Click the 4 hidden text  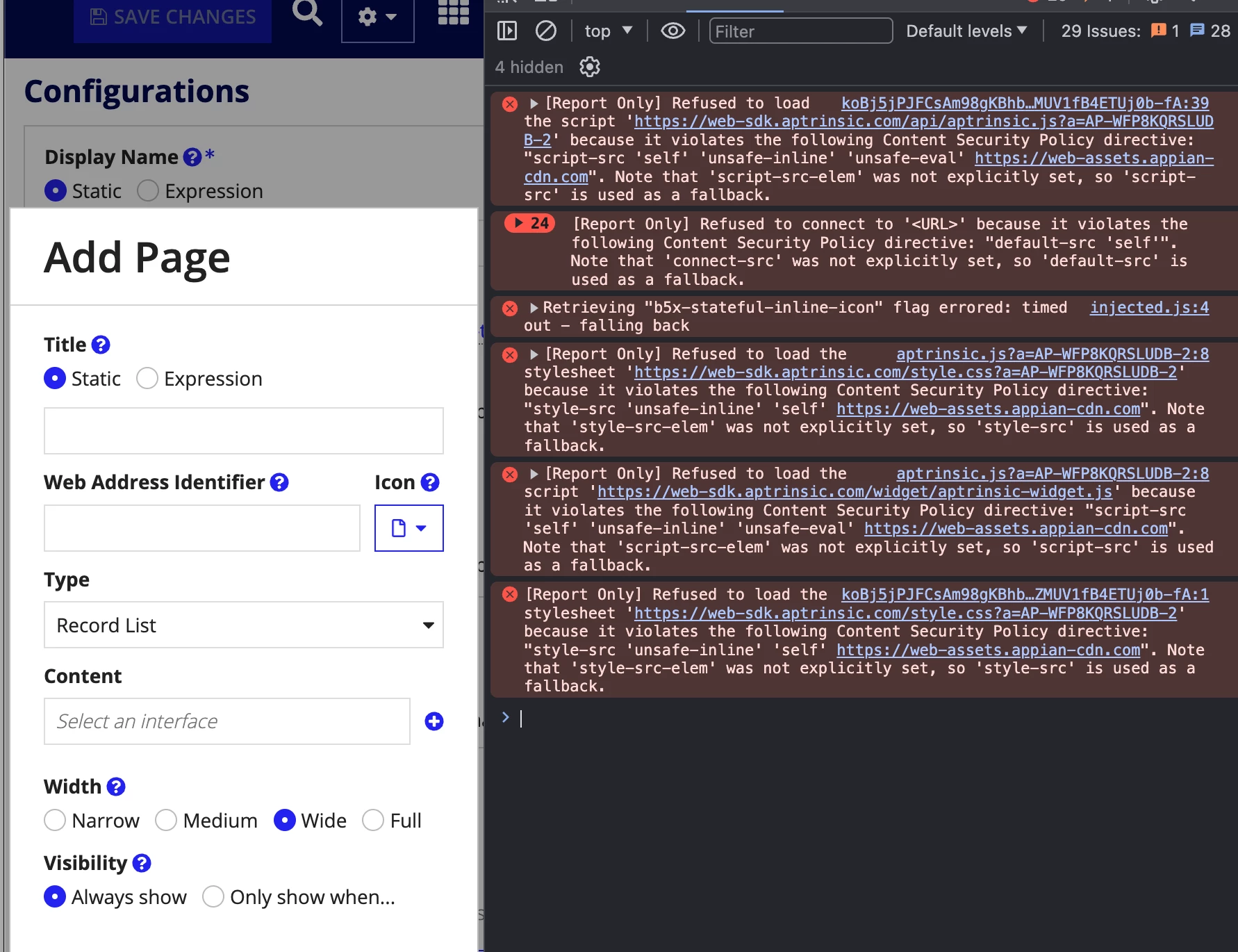pyautogui.click(x=529, y=67)
